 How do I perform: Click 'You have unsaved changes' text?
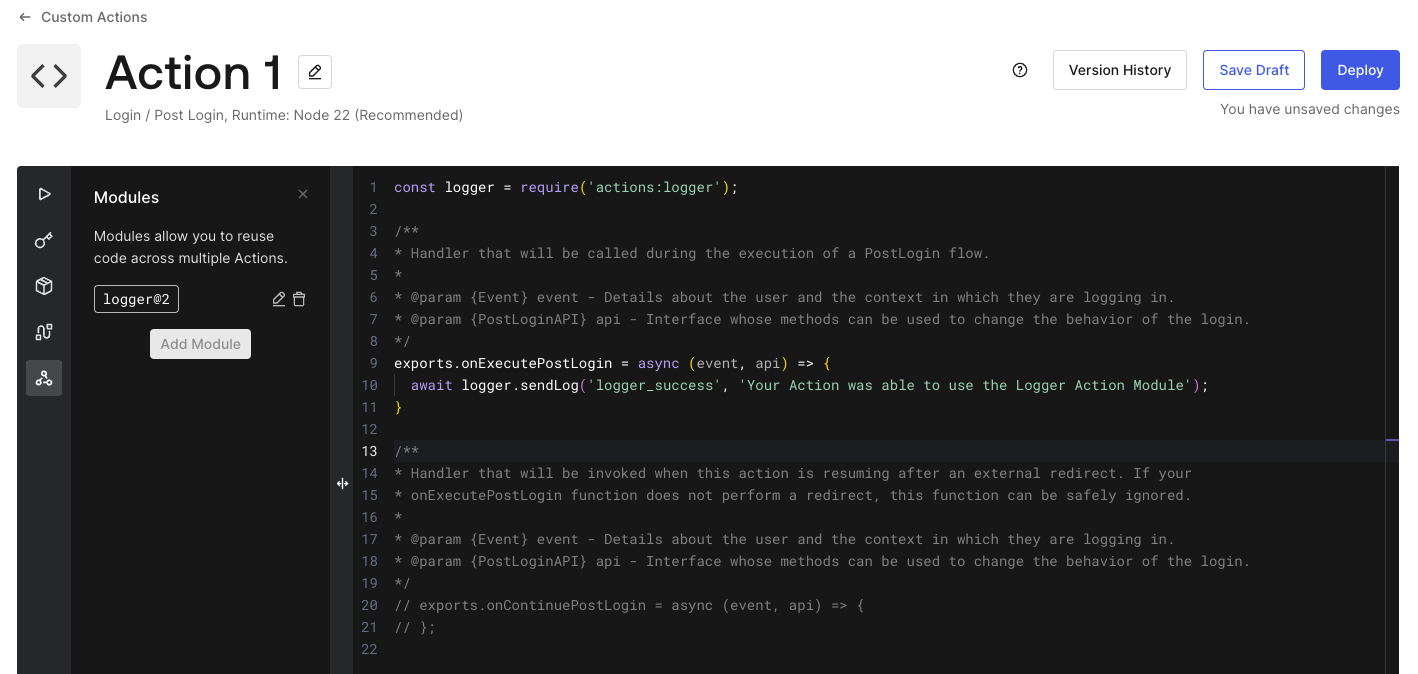point(1310,109)
